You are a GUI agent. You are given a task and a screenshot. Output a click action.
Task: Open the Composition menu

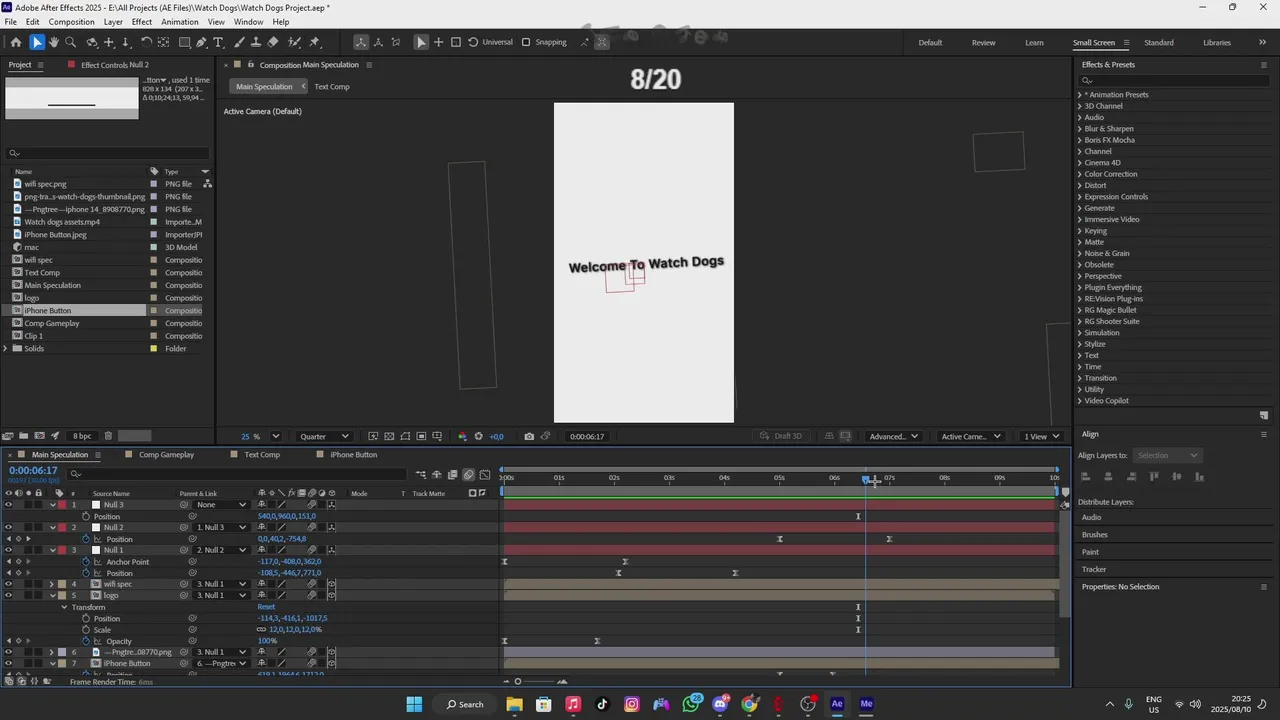point(72,22)
